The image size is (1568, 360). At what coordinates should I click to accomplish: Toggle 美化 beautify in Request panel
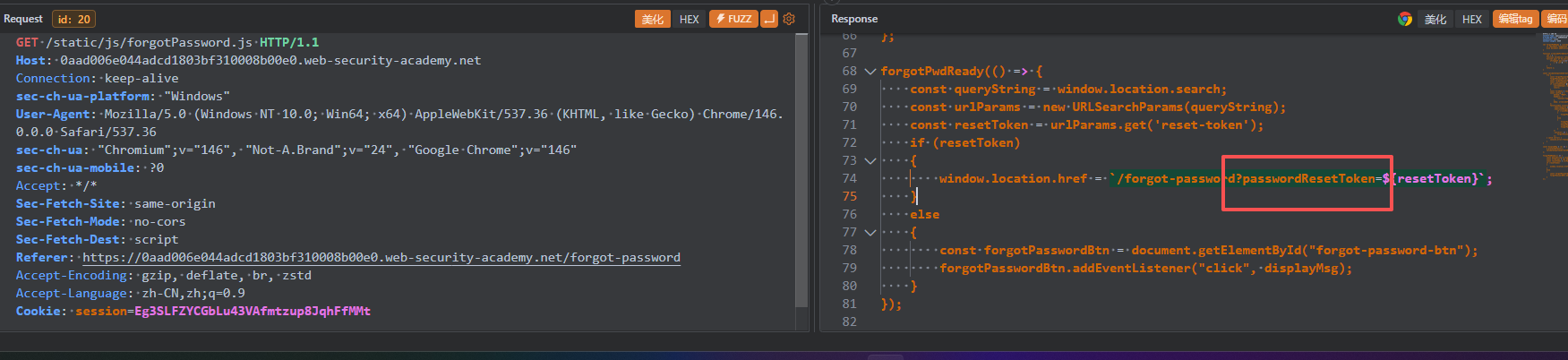coord(653,19)
